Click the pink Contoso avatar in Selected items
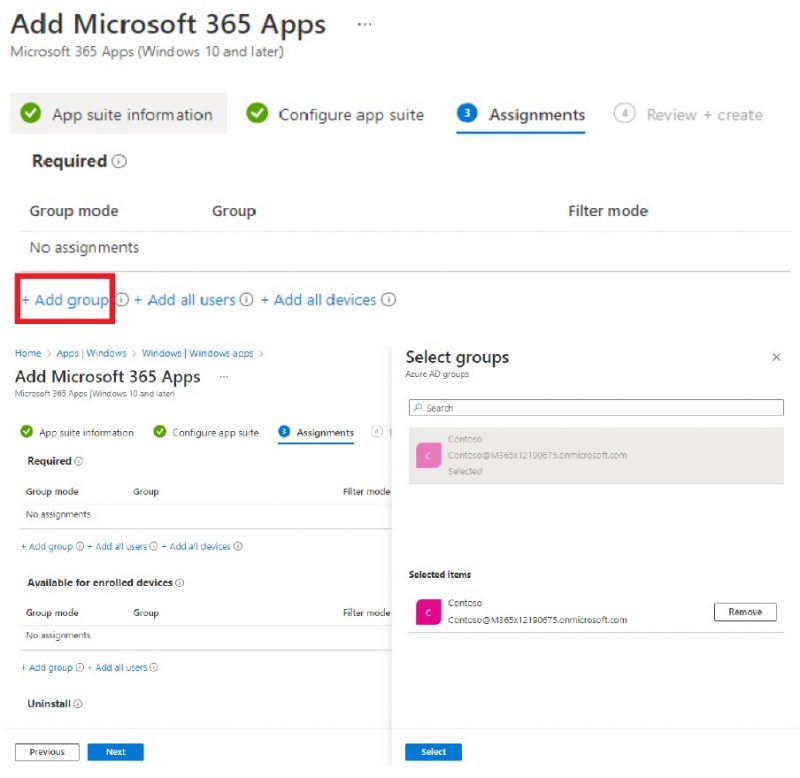 tap(429, 612)
